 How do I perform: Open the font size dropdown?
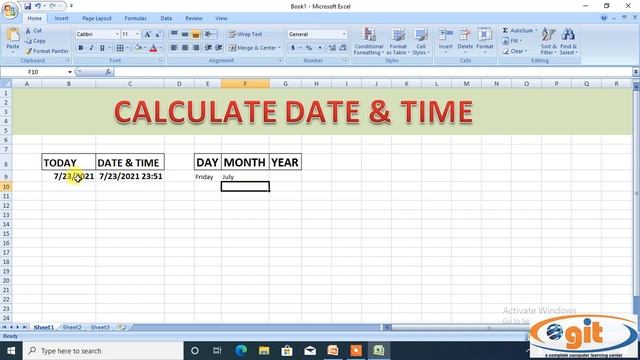pyautogui.click(x=137, y=34)
